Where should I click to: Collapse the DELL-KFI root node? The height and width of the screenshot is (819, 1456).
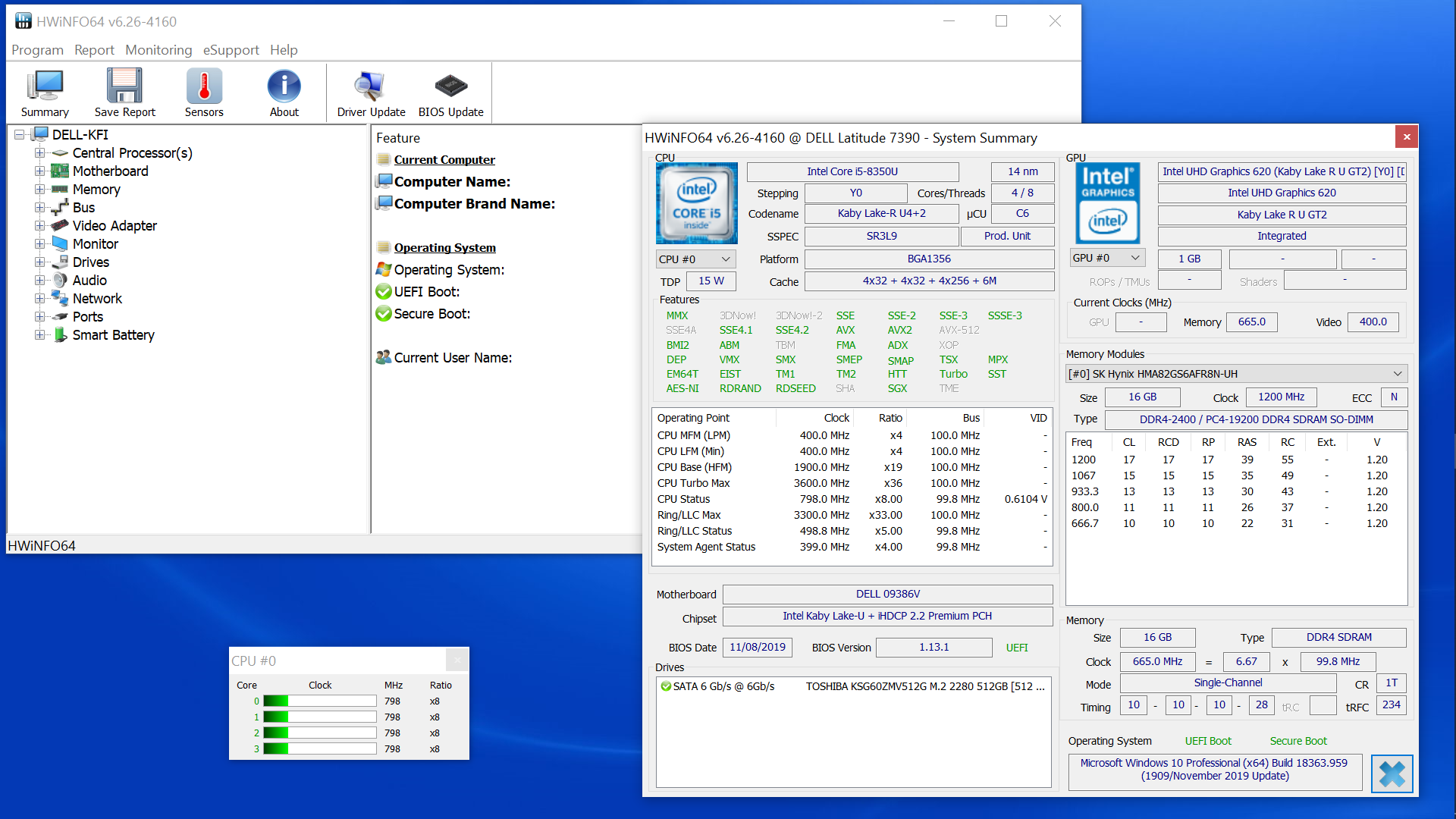20,135
